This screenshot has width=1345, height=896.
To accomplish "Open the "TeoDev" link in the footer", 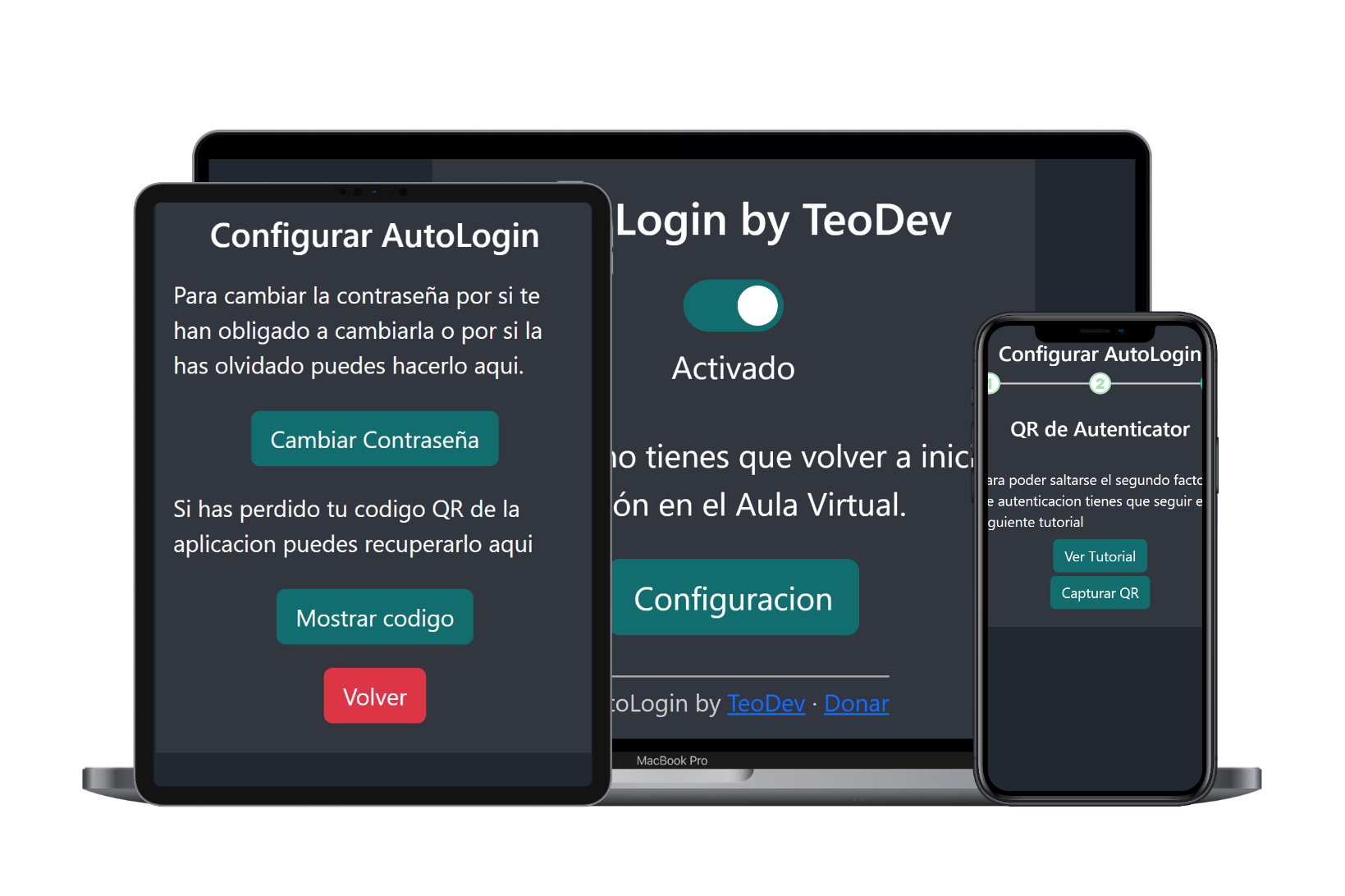I will [x=766, y=703].
